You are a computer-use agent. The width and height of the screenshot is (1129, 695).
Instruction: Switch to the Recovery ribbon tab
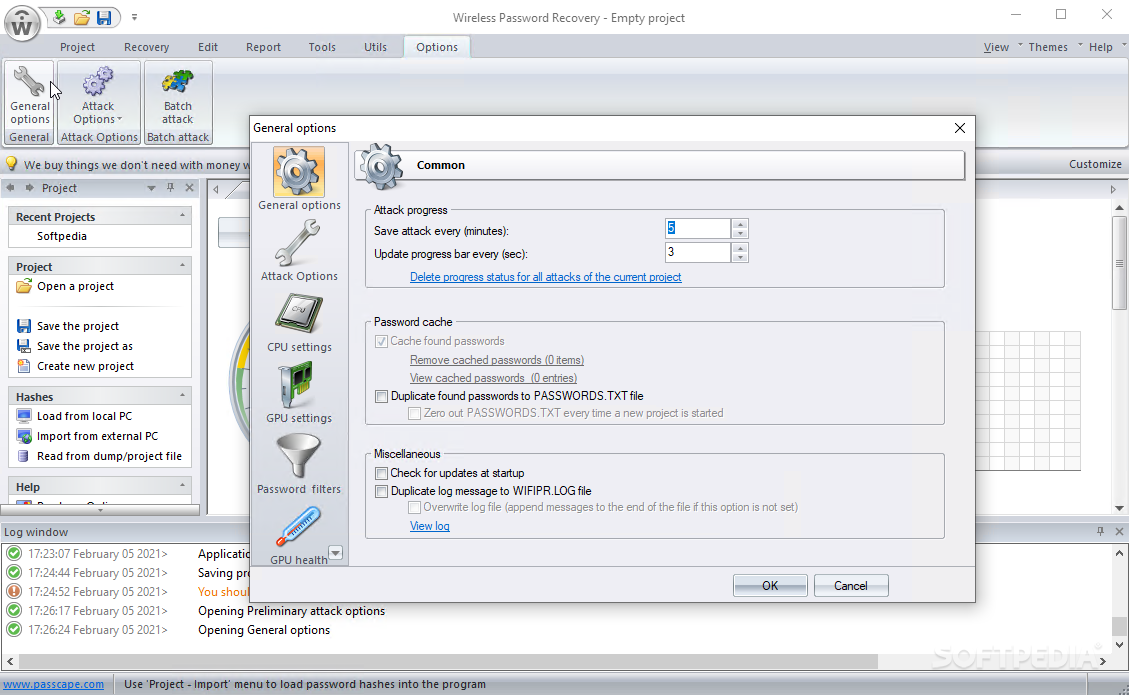[146, 47]
